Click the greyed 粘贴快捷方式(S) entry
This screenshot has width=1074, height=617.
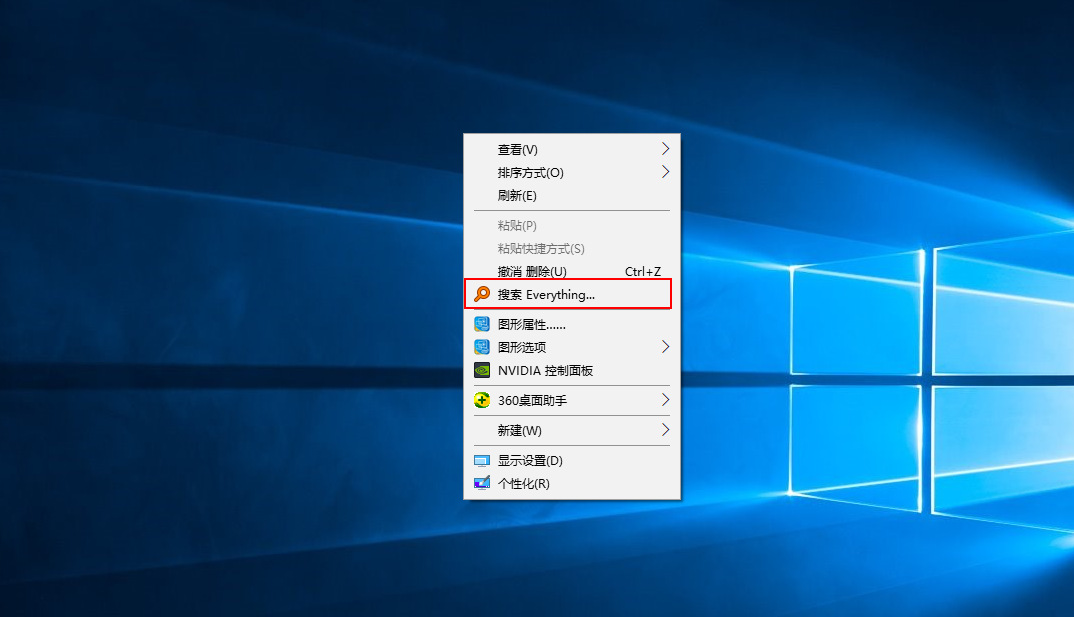(x=572, y=249)
